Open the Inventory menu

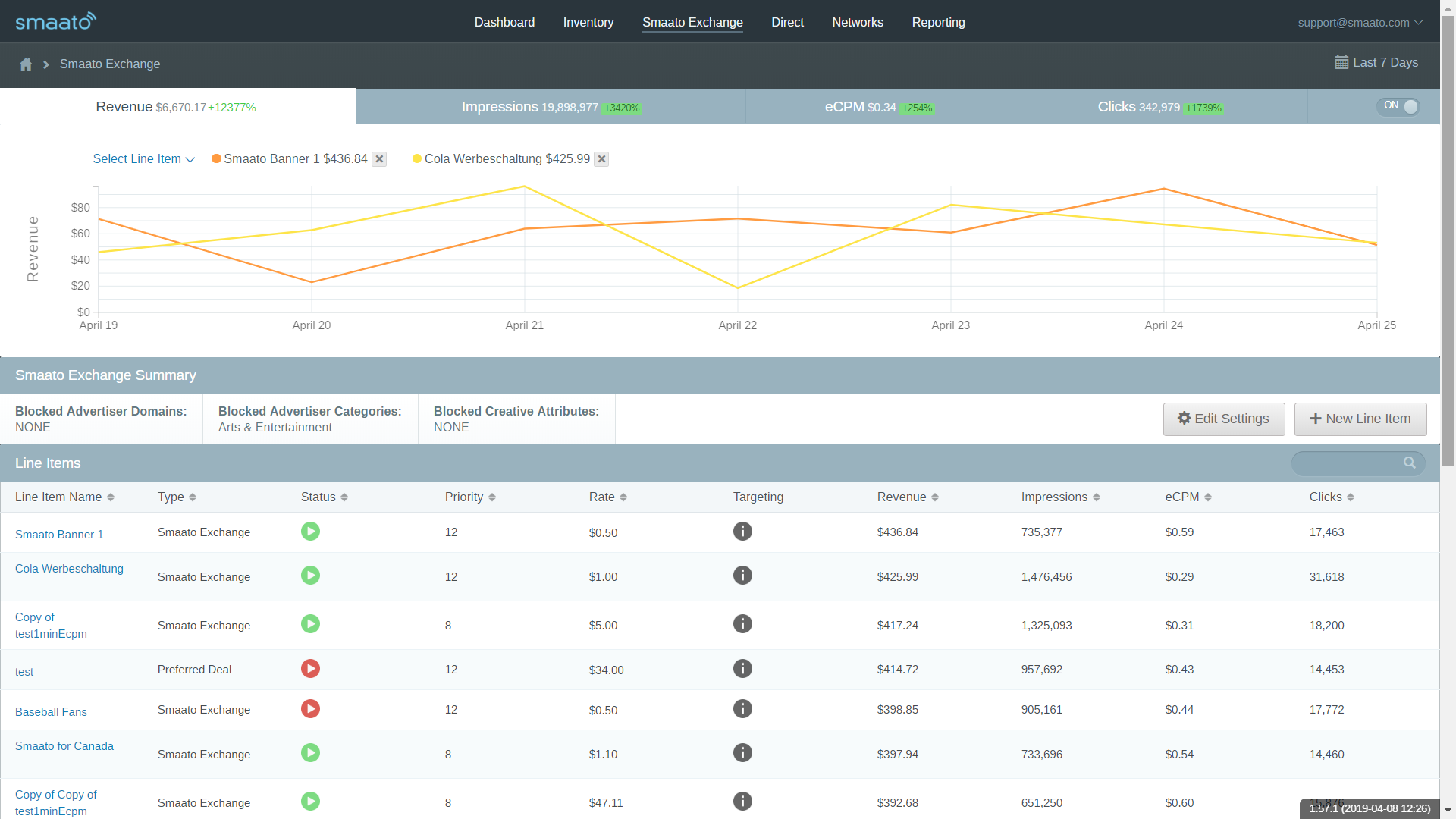(x=588, y=23)
